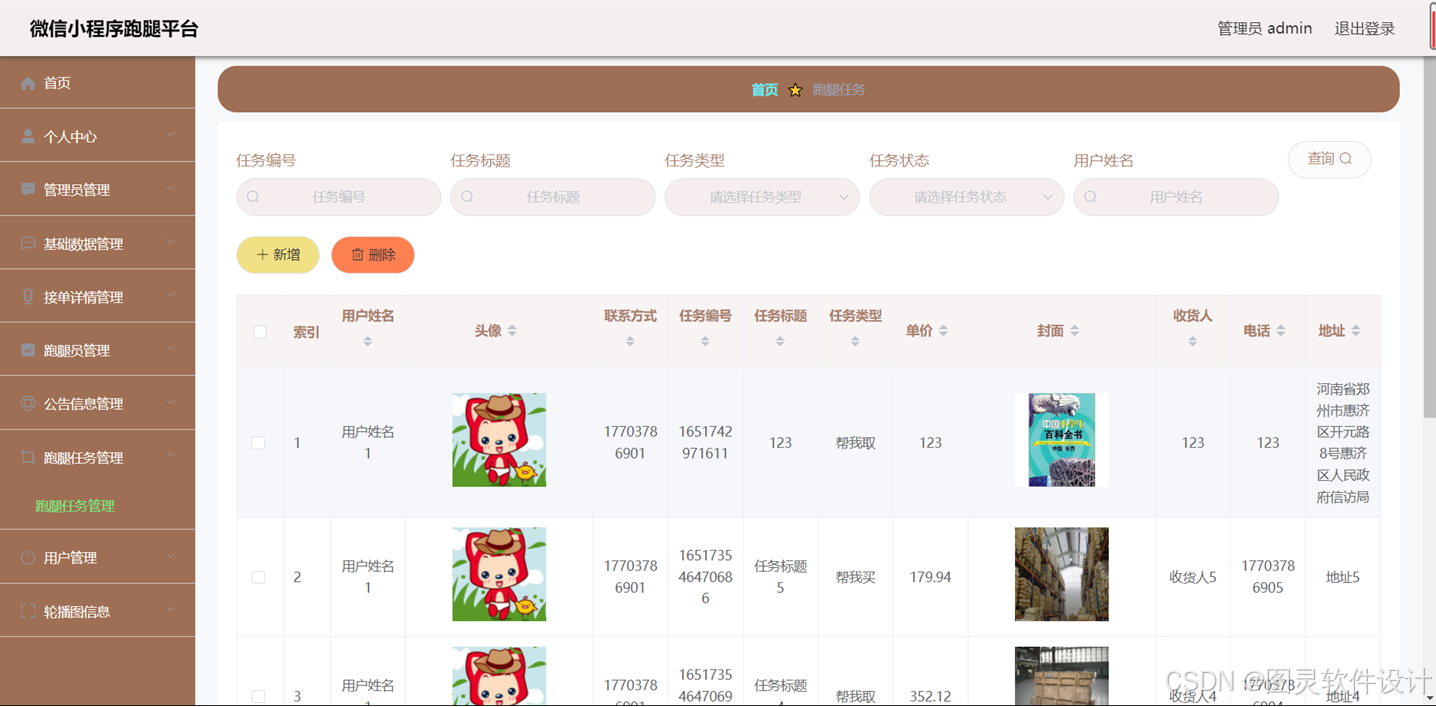
Task: Sort by 单价 column arrows
Action: [x=943, y=331]
